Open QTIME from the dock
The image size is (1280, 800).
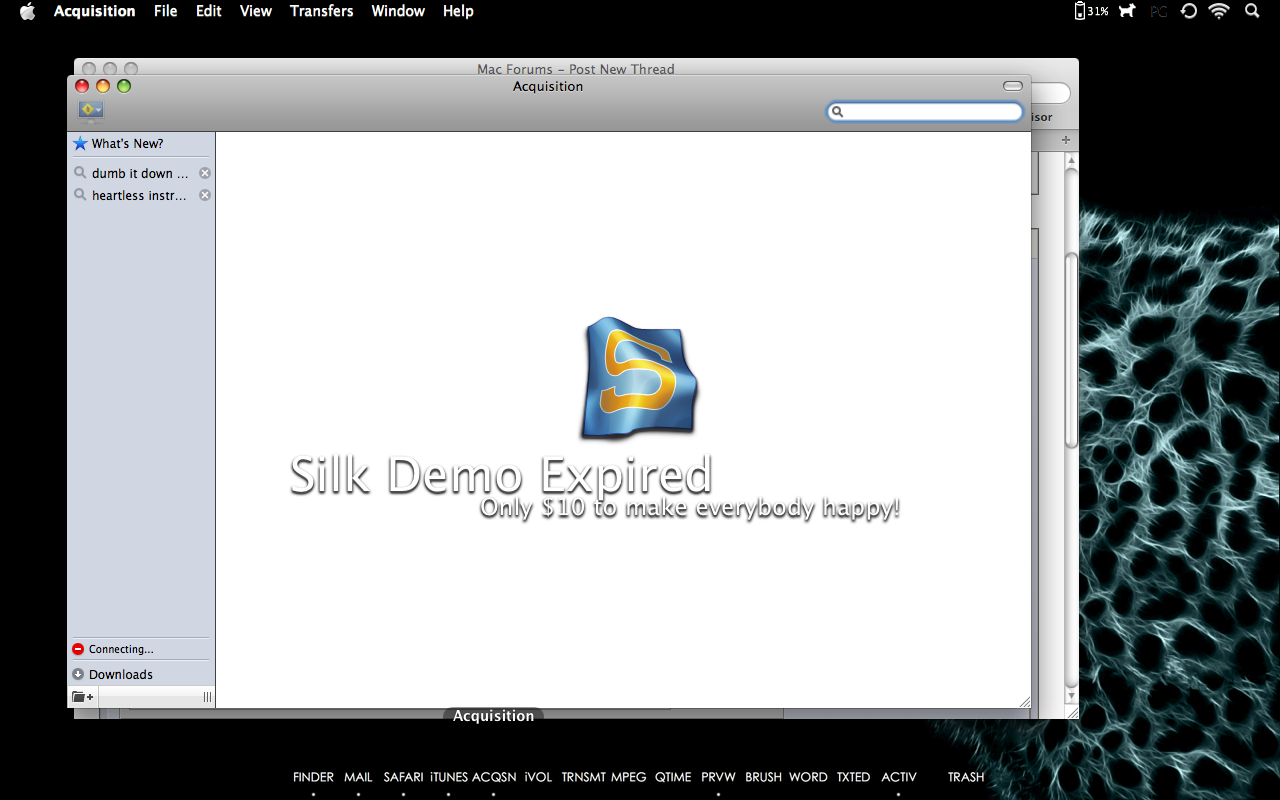coord(673,777)
